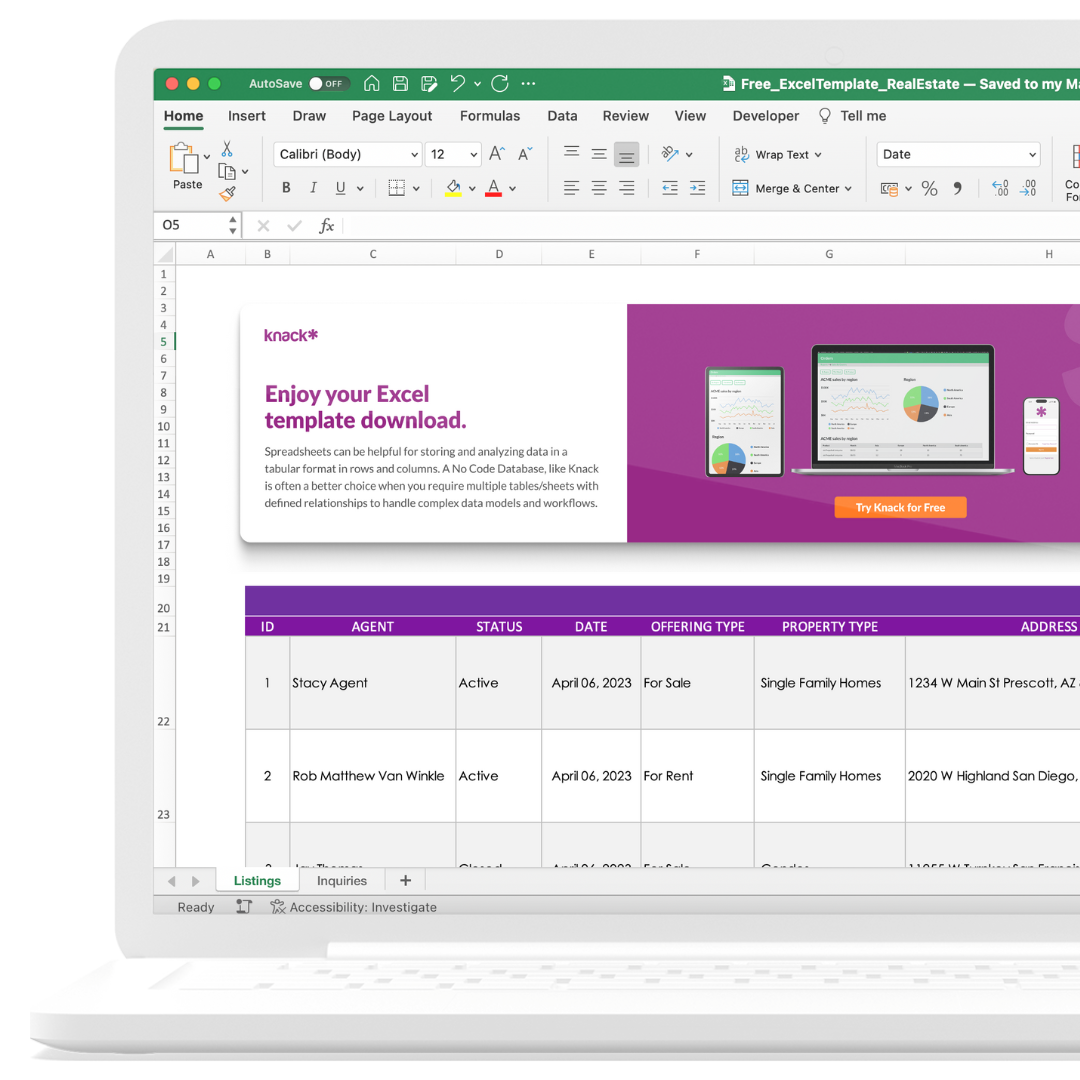
Task: Select the Italic formatting icon
Action: 312,188
